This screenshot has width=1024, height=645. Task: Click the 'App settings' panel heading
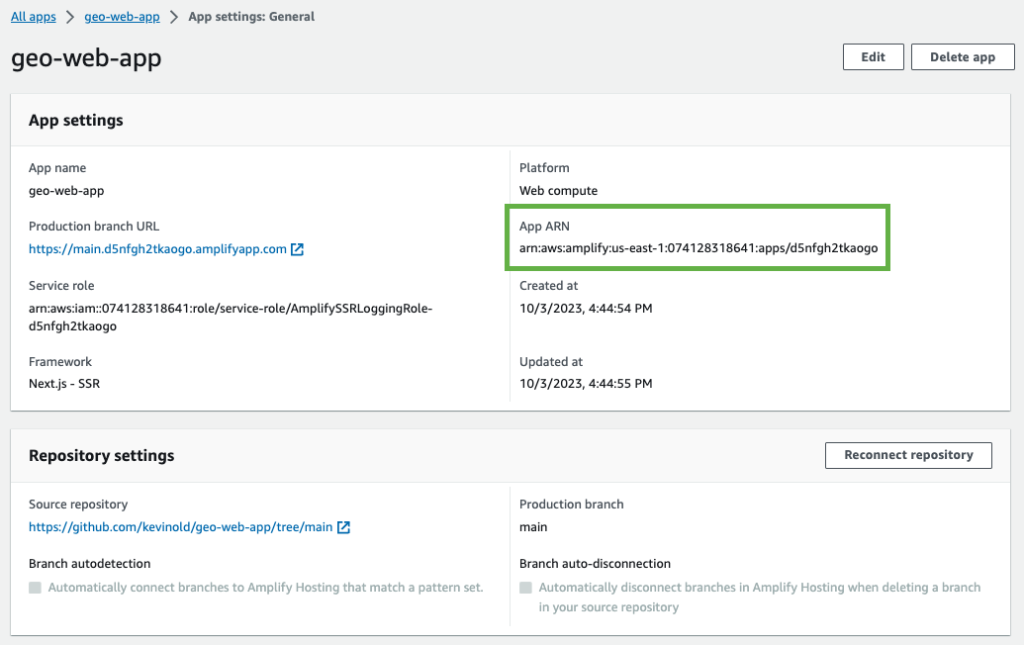(x=76, y=120)
